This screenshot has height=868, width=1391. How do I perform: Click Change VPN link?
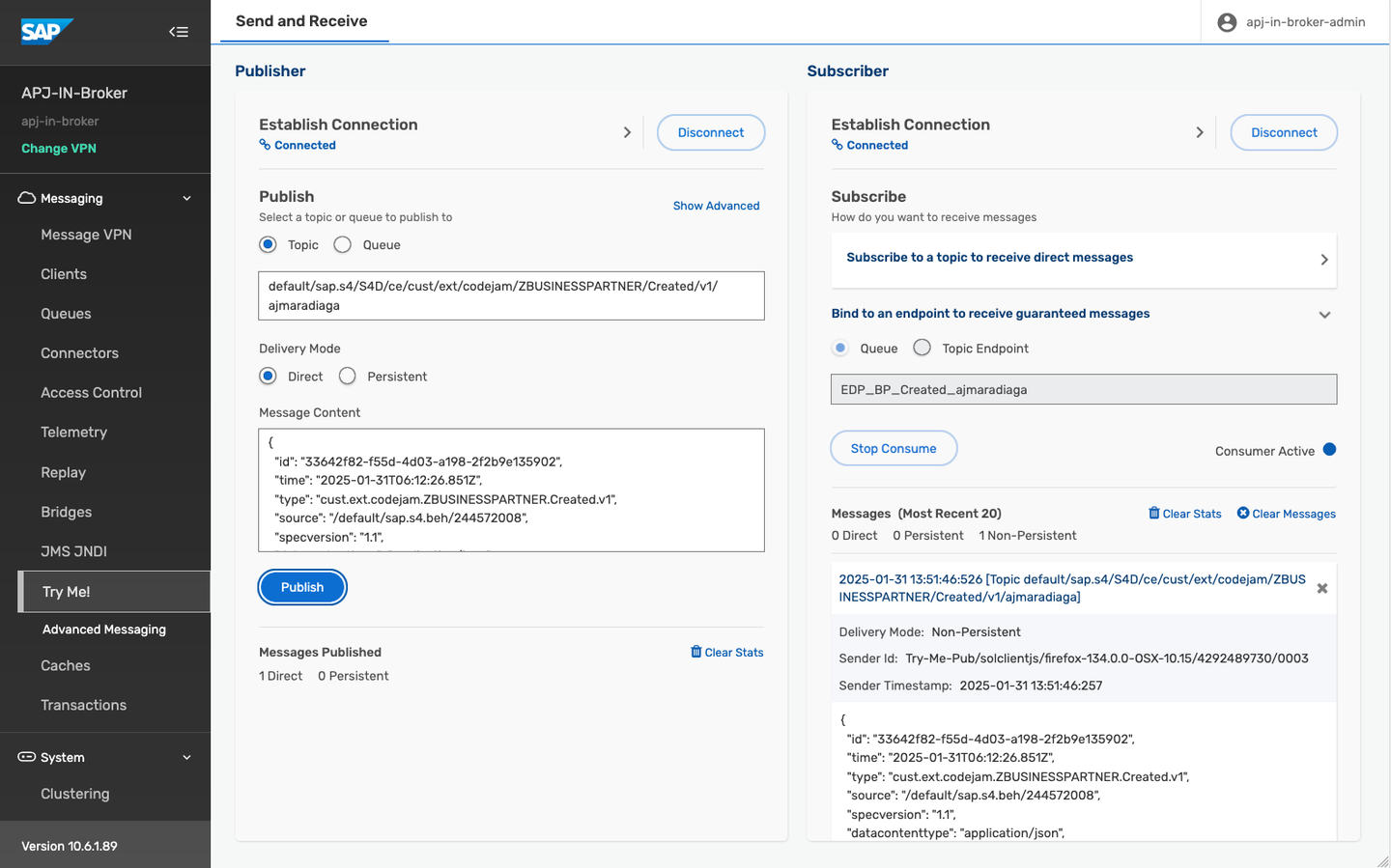59,149
